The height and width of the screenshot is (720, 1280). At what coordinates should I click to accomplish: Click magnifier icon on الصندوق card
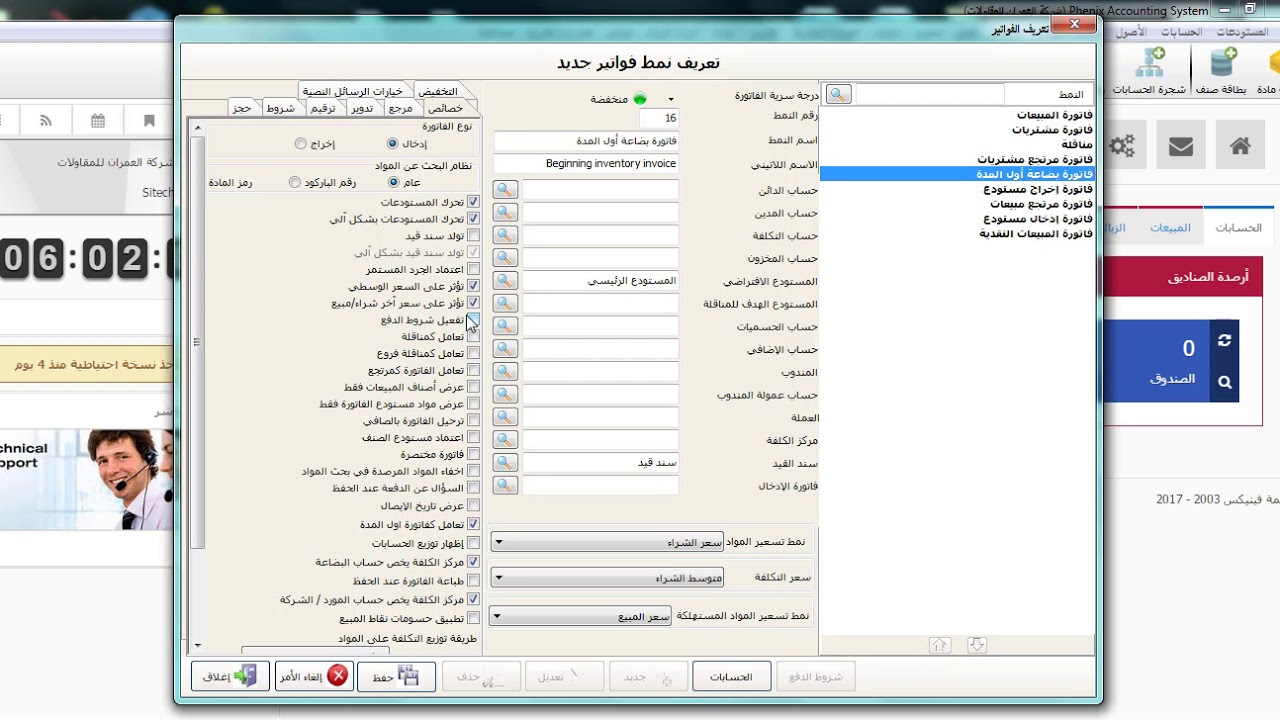point(1224,381)
